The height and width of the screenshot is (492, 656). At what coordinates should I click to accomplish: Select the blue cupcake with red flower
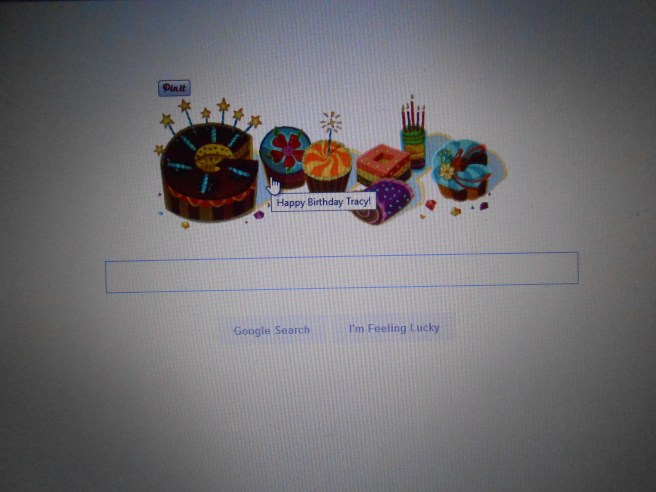284,157
